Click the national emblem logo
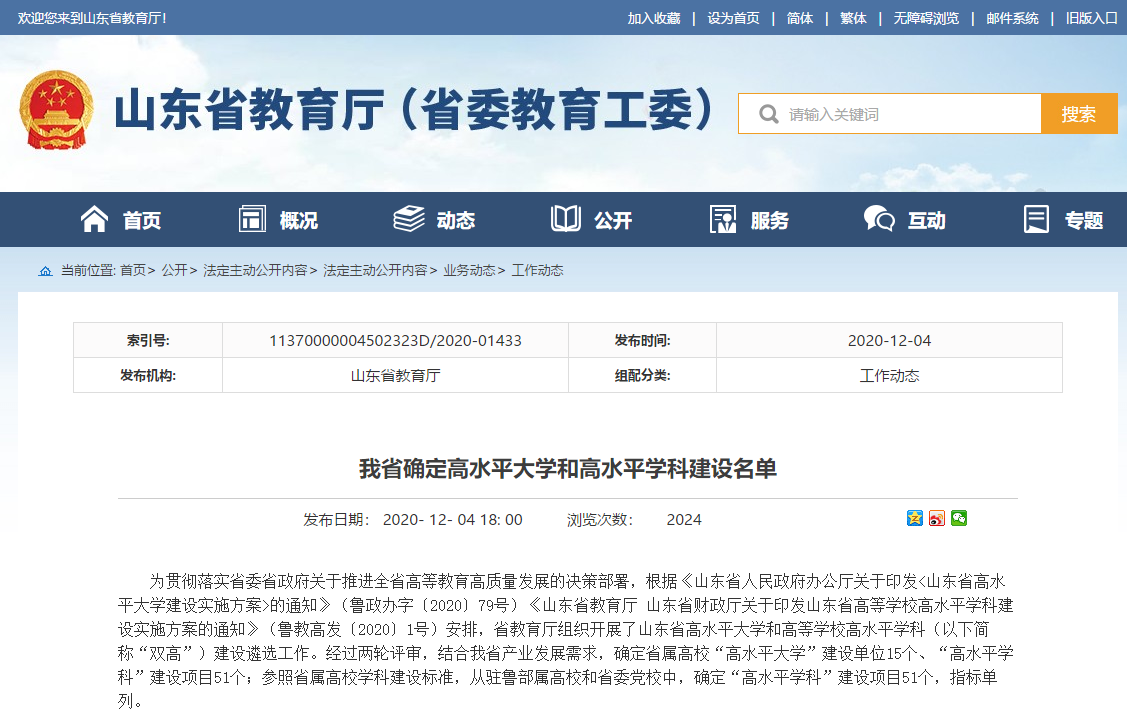1127x716 pixels. [x=56, y=110]
